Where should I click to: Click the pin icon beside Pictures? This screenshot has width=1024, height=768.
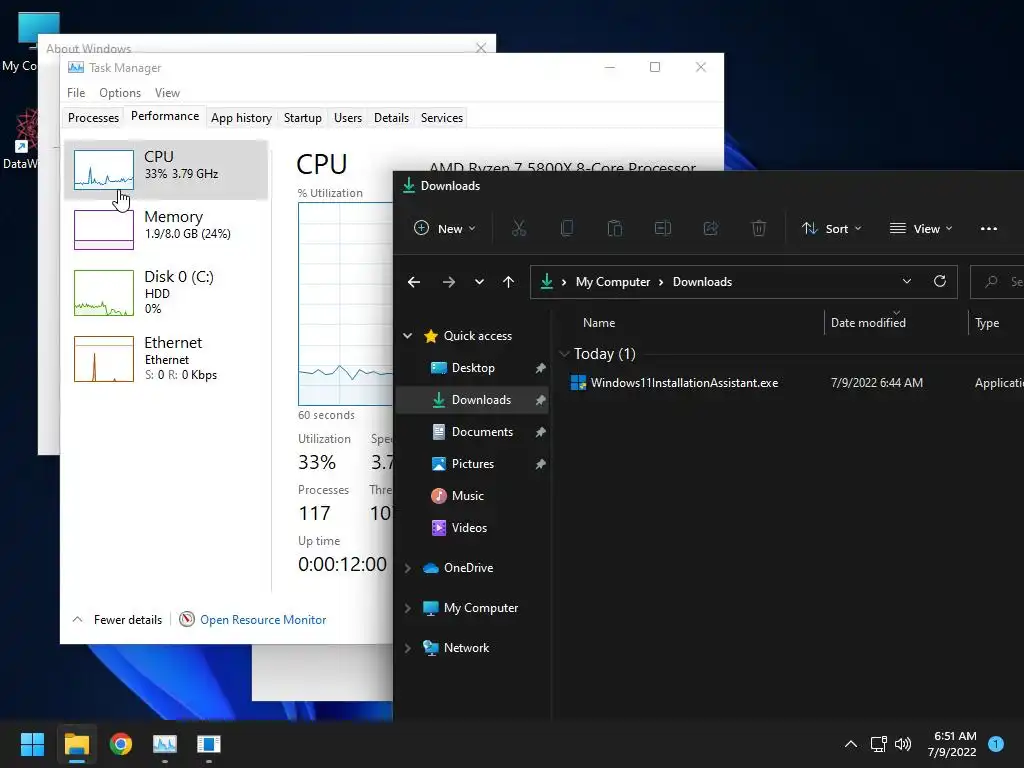[x=540, y=464]
